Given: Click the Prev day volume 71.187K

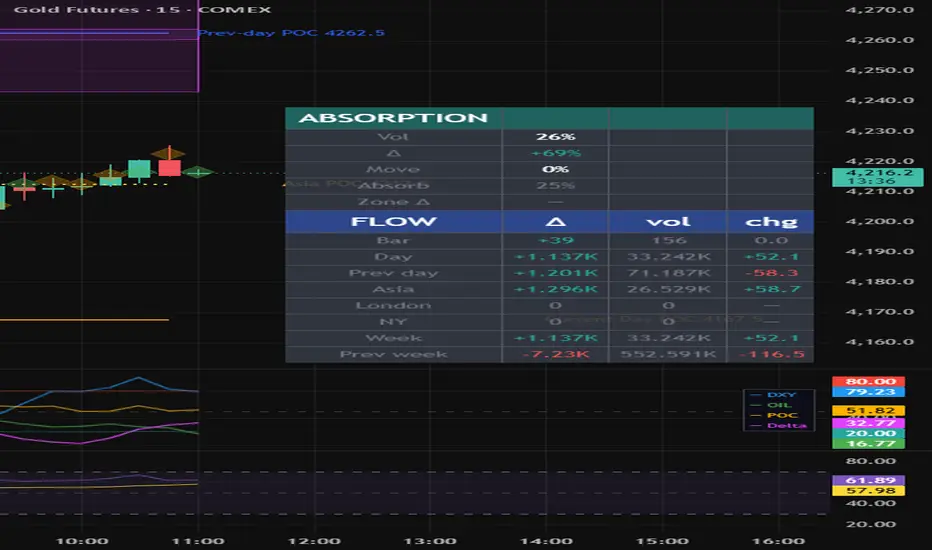Looking at the screenshot, I should click(668, 273).
